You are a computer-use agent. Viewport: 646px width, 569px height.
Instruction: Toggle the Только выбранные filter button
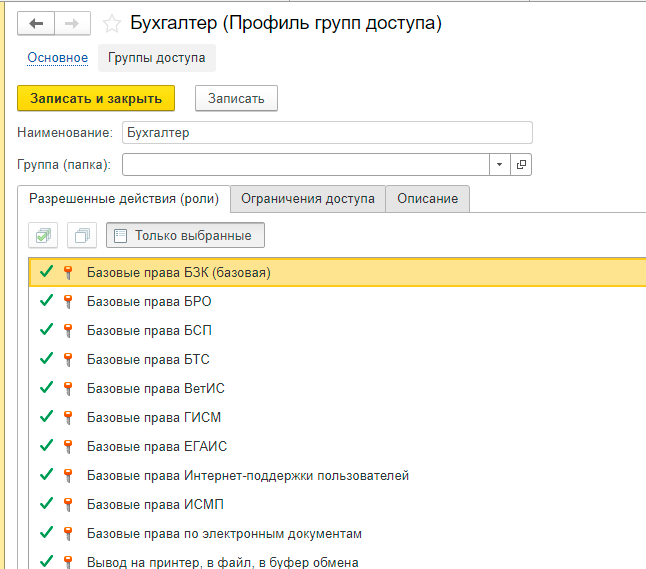click(185, 236)
